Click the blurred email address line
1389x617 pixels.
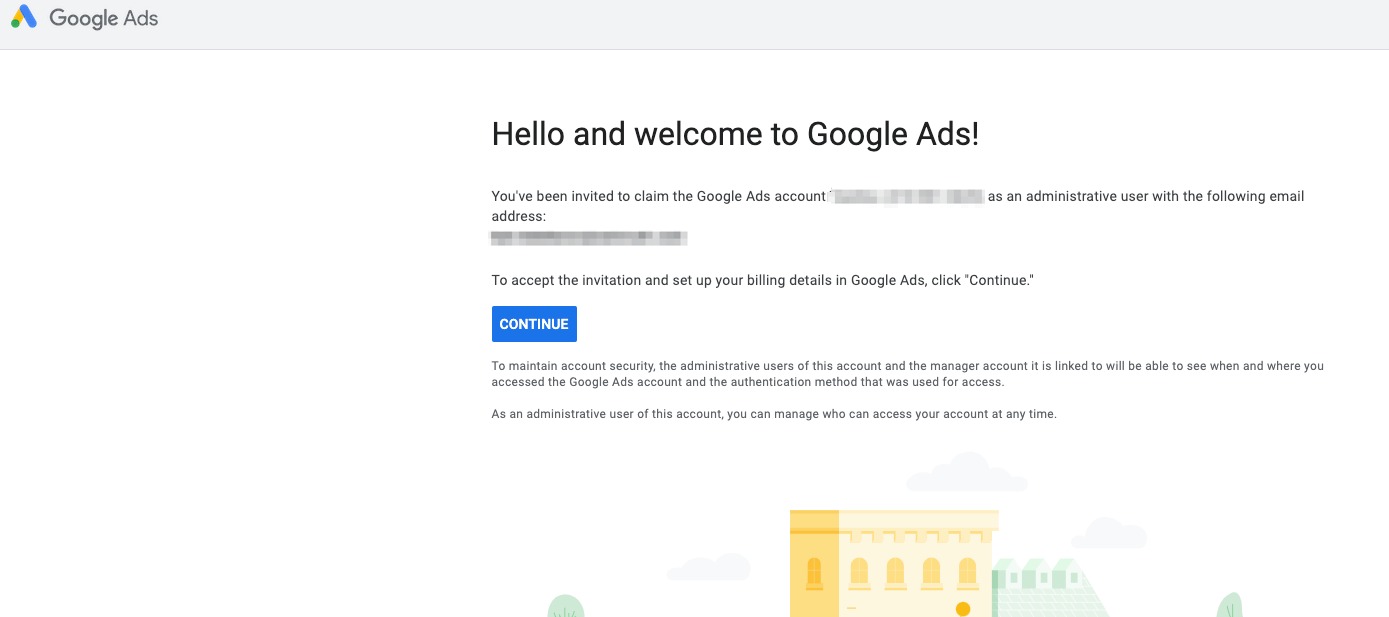click(588, 238)
